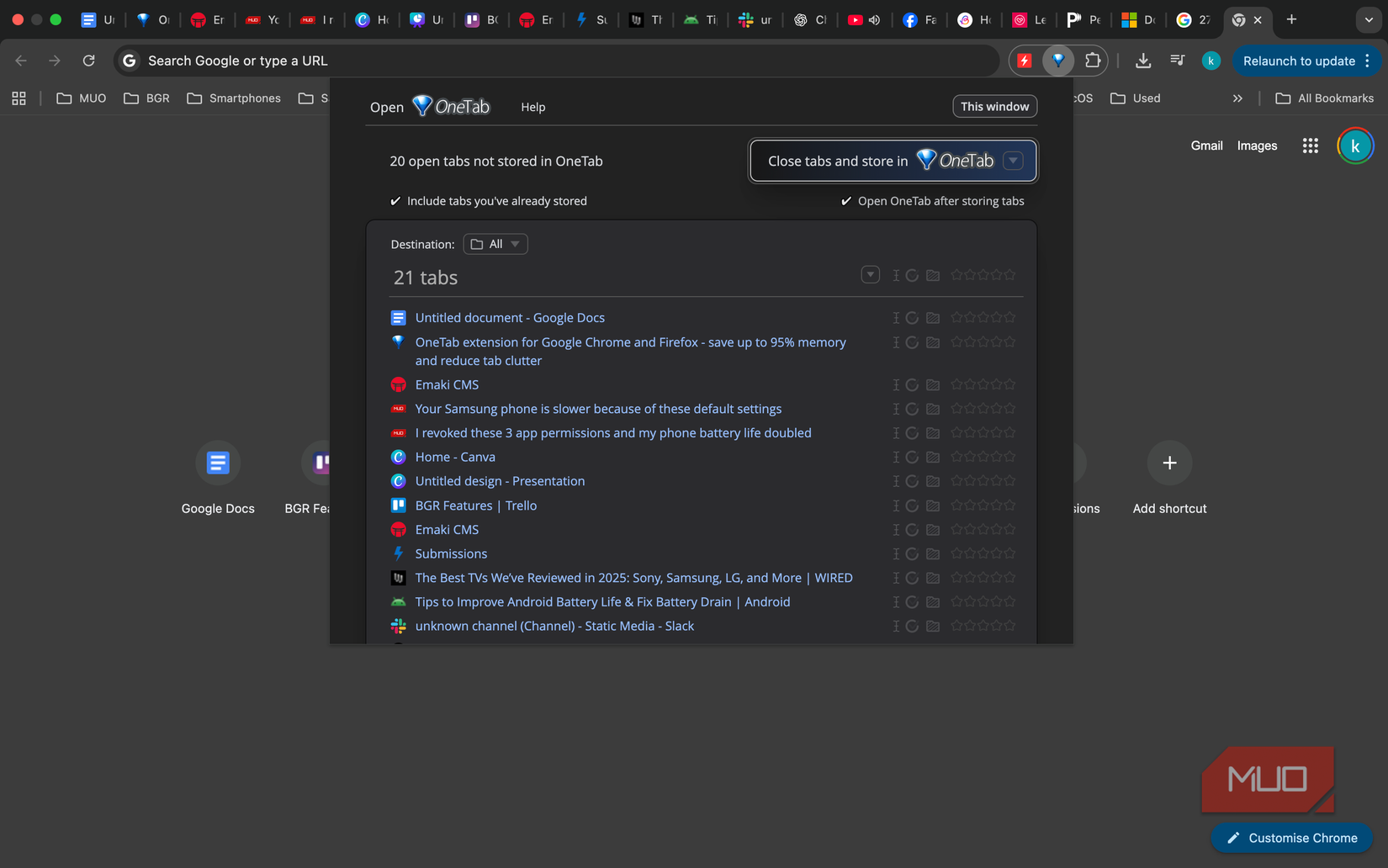Open the Destination All dropdown
The height and width of the screenshot is (868, 1388).
pyautogui.click(x=495, y=243)
